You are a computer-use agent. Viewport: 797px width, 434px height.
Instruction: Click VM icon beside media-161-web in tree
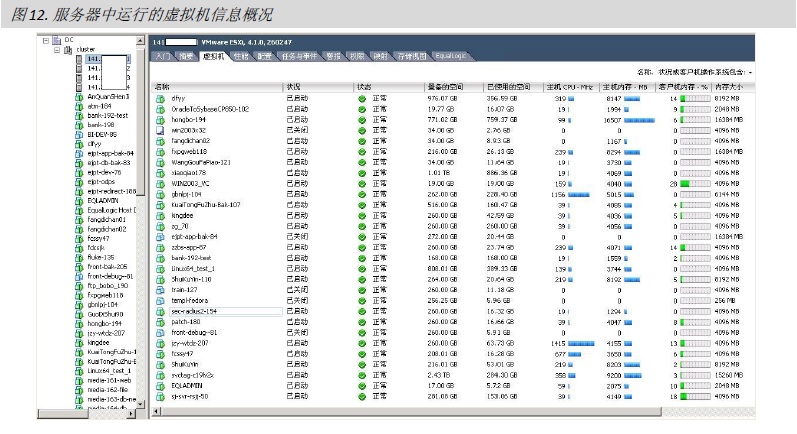pyautogui.click(x=79, y=381)
